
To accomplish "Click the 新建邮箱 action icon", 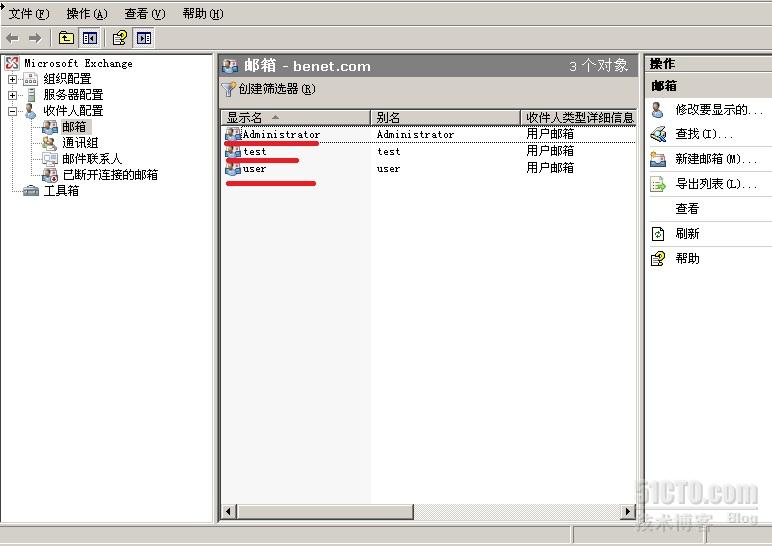I will click(658, 159).
